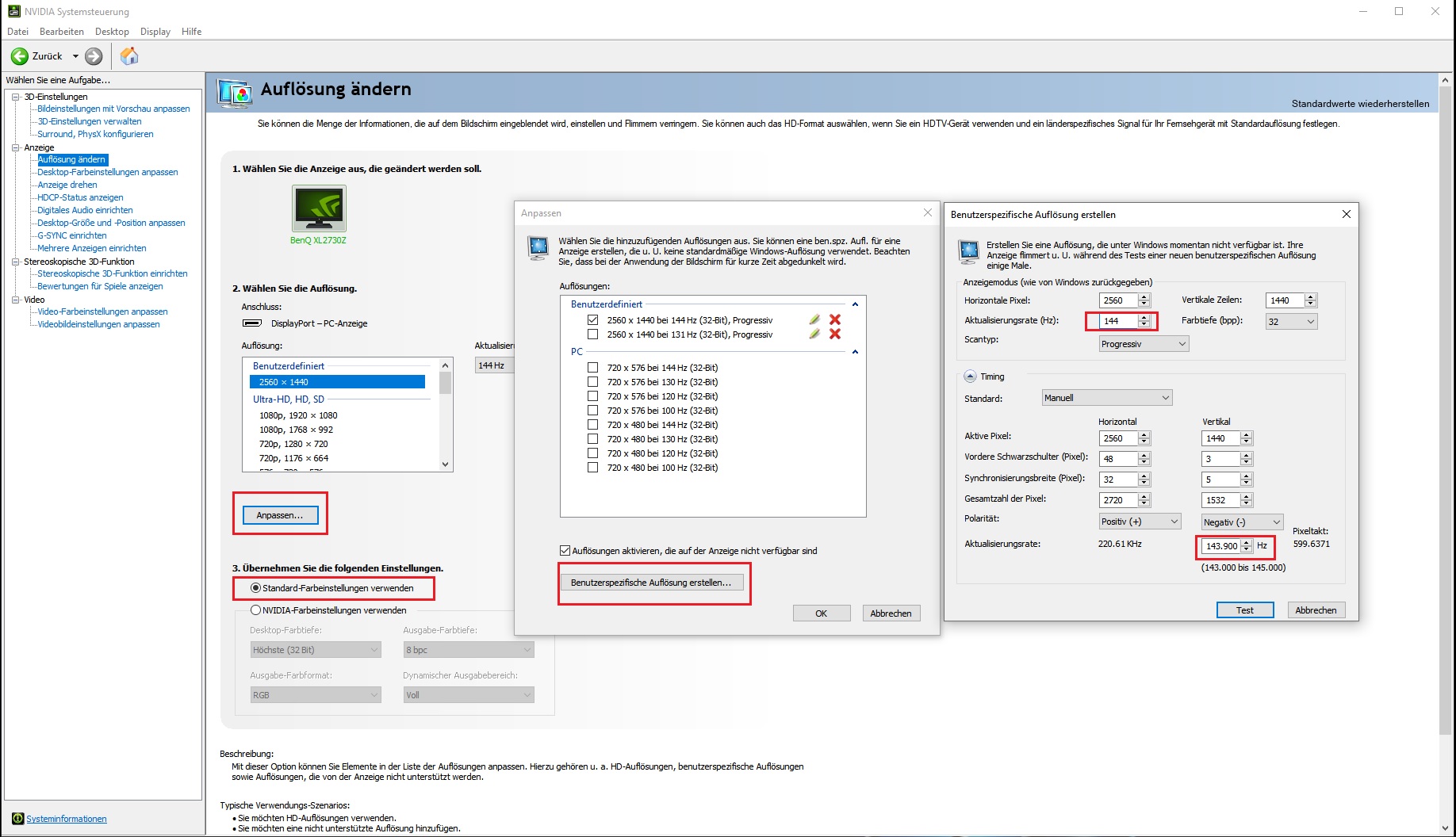Collapse the Anzeige tree node
The width and height of the screenshot is (1456, 837).
coord(15,147)
